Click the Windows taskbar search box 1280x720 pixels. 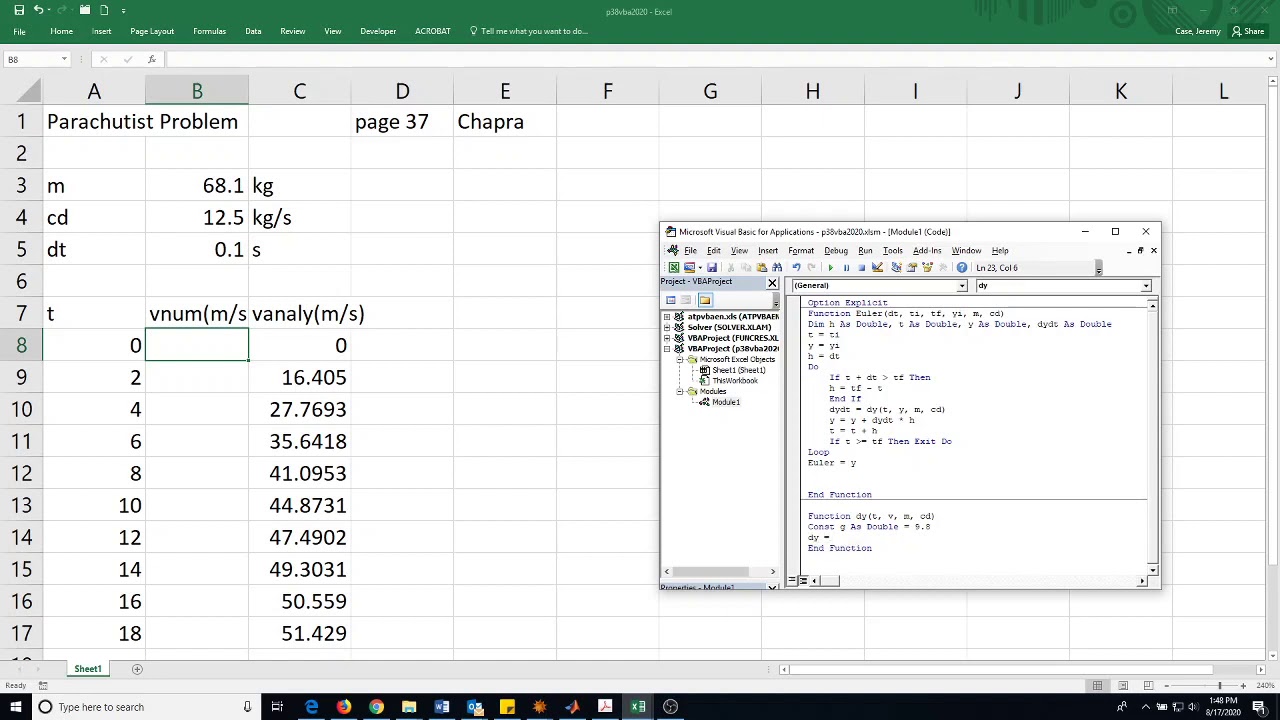point(145,707)
